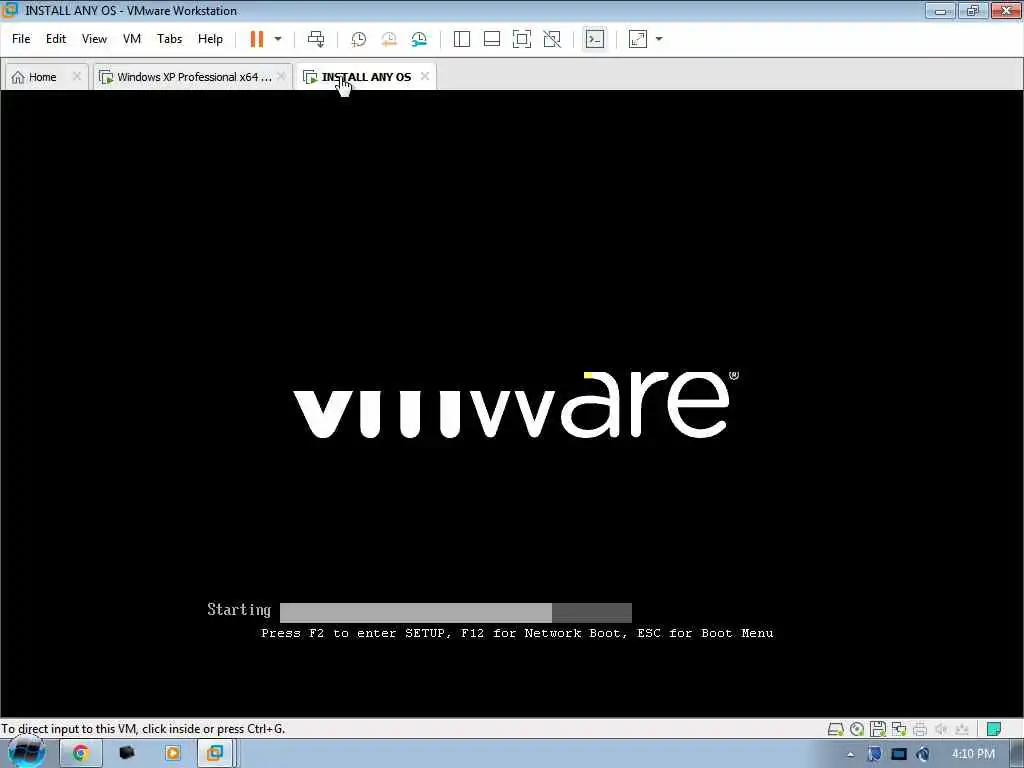Screen dimensions: 1024x768
Task: Click the Show Desktop strip right of the clock
Action: [x=1017, y=754]
